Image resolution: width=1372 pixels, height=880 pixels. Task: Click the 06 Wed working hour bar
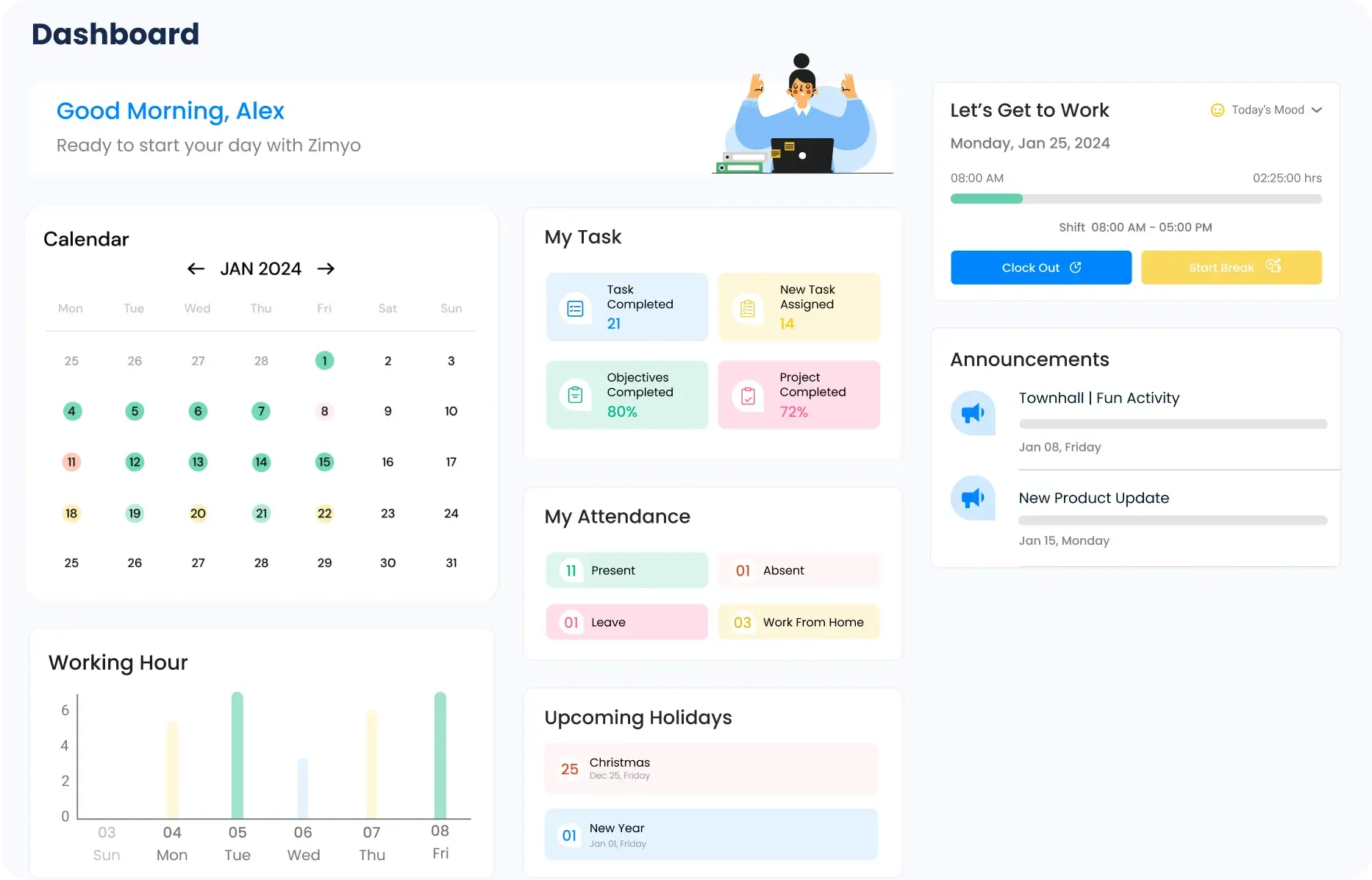(303, 788)
